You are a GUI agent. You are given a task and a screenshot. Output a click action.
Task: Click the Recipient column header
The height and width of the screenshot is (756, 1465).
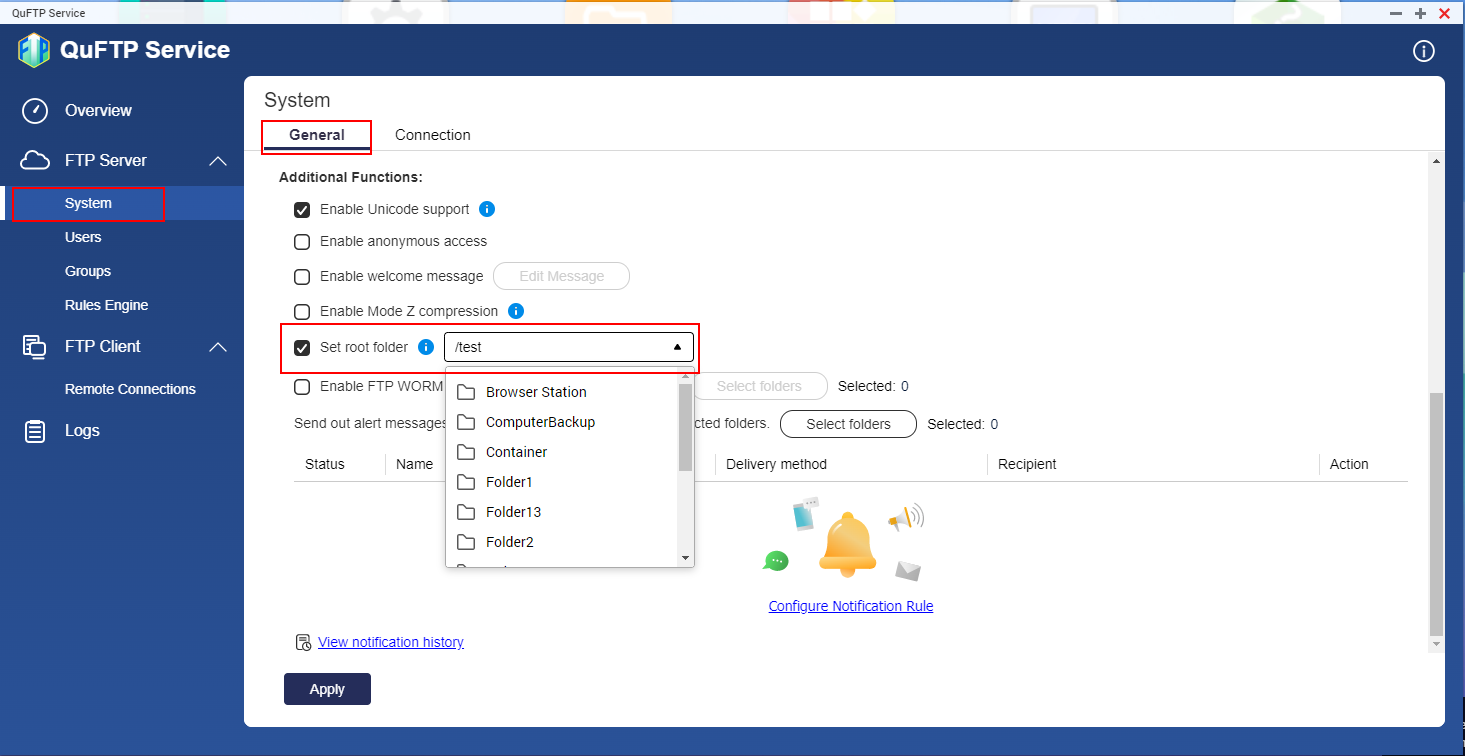1027,464
